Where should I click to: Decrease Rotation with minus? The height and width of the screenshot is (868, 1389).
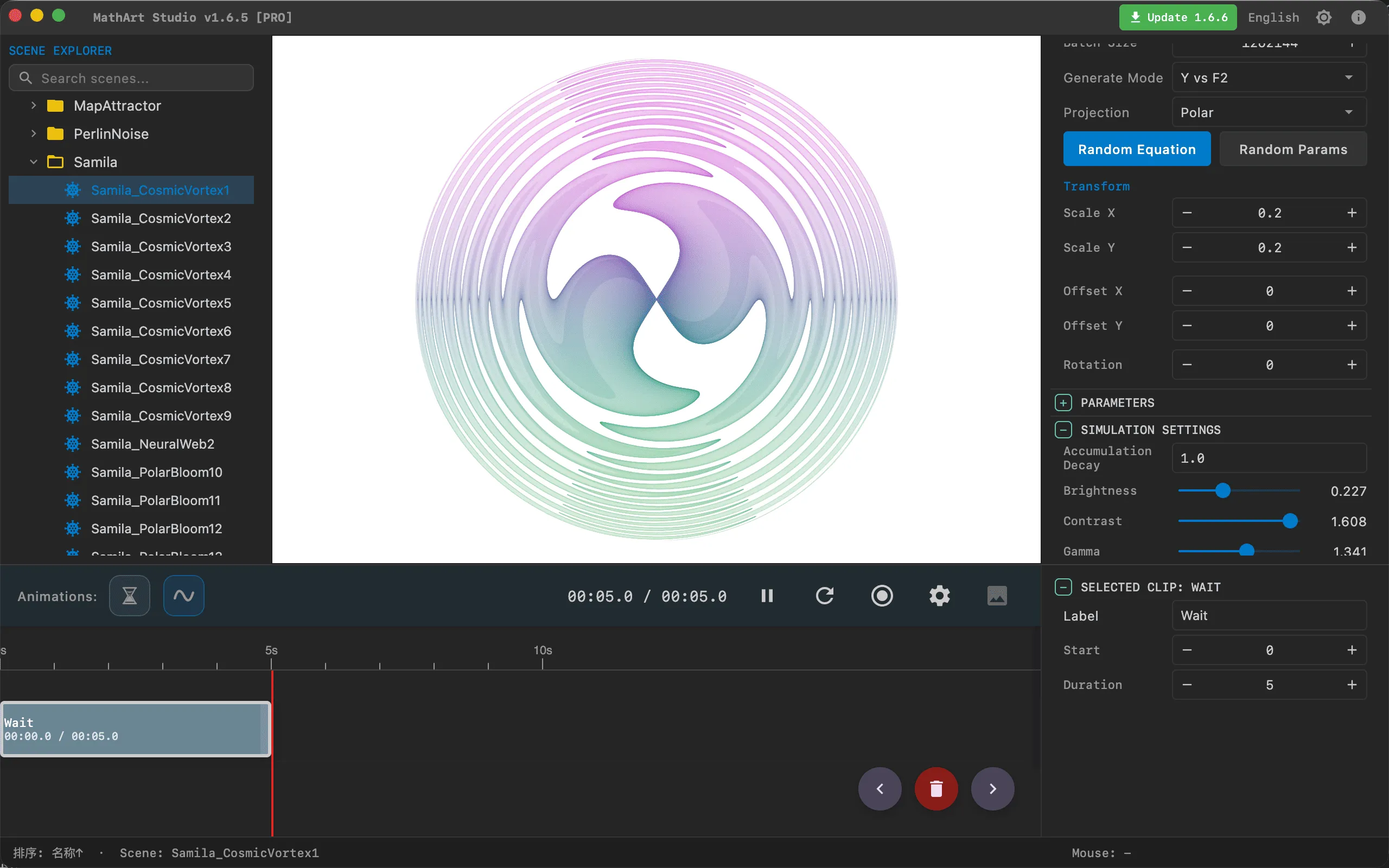1187,365
